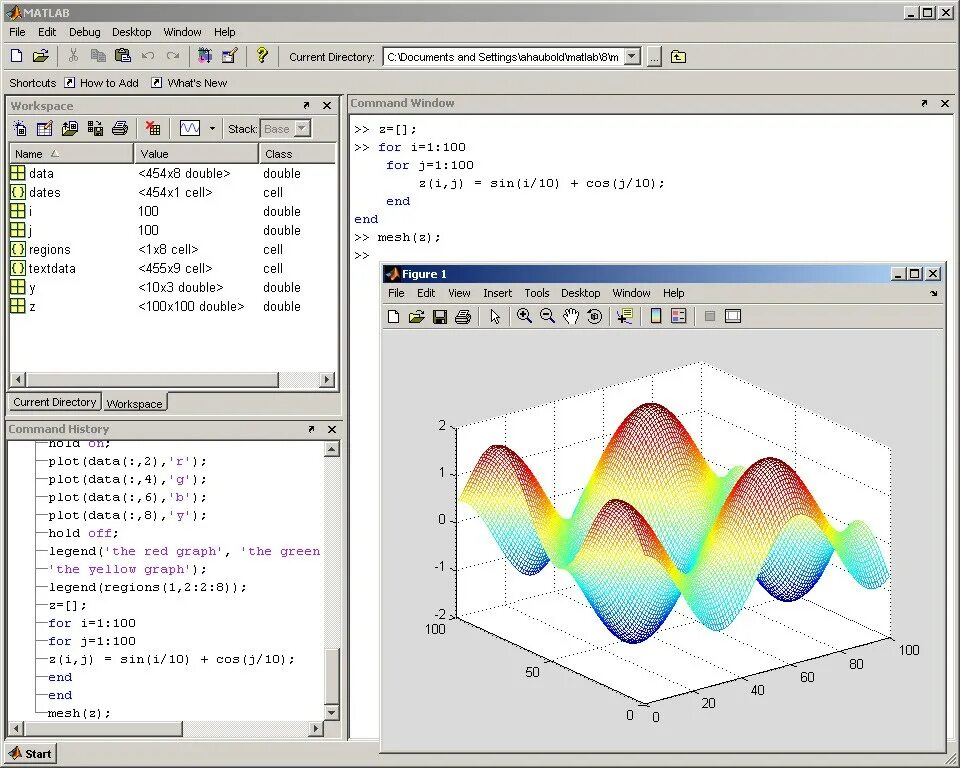Click the Print icon in the Workspace toolbar

click(120, 128)
